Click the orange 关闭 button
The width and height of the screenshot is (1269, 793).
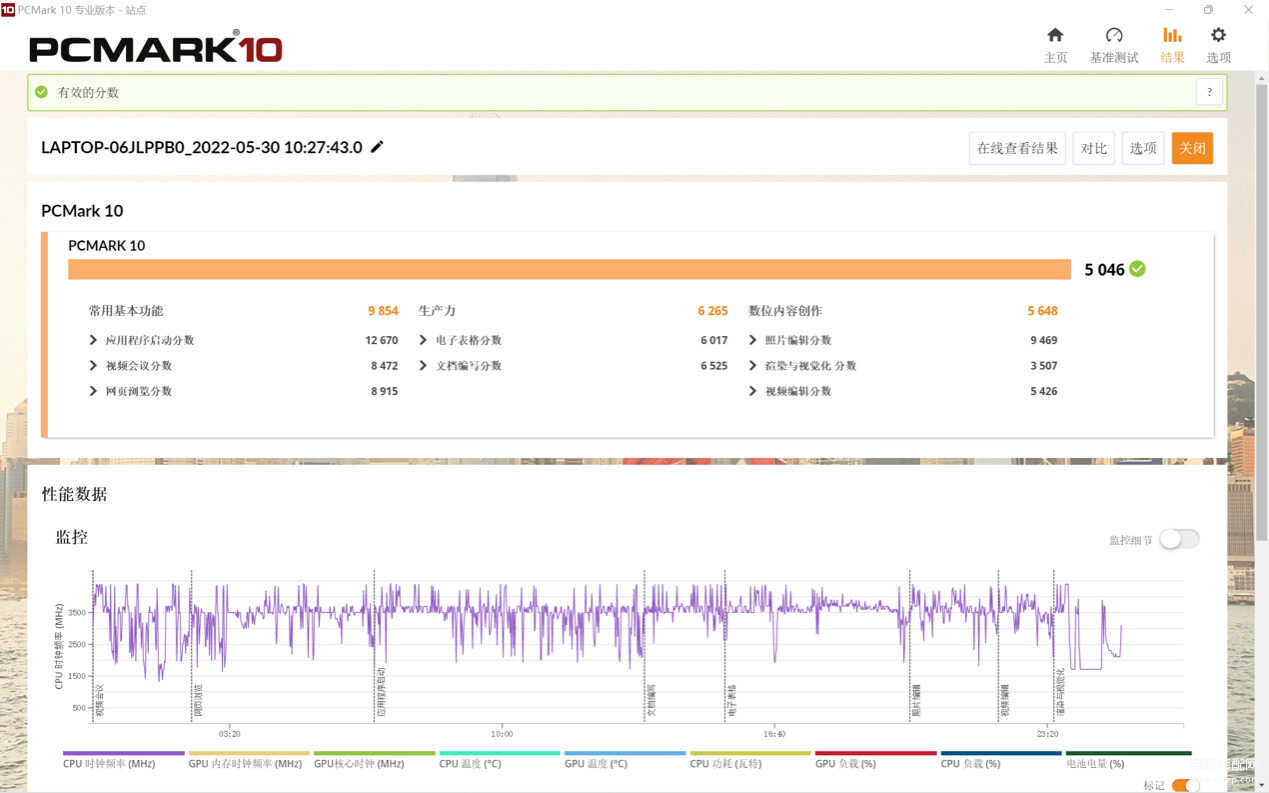point(1192,148)
